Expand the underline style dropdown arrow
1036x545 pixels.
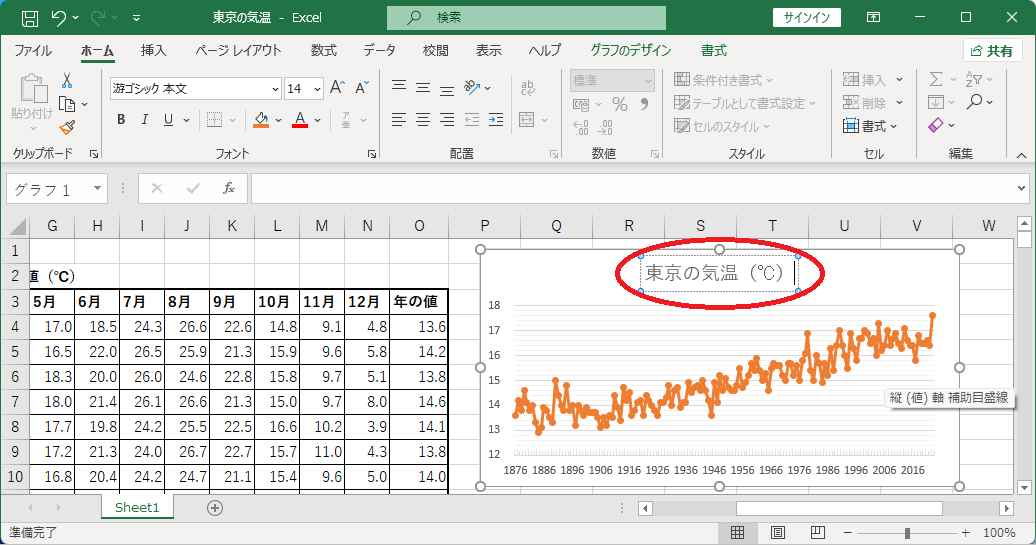[x=186, y=120]
